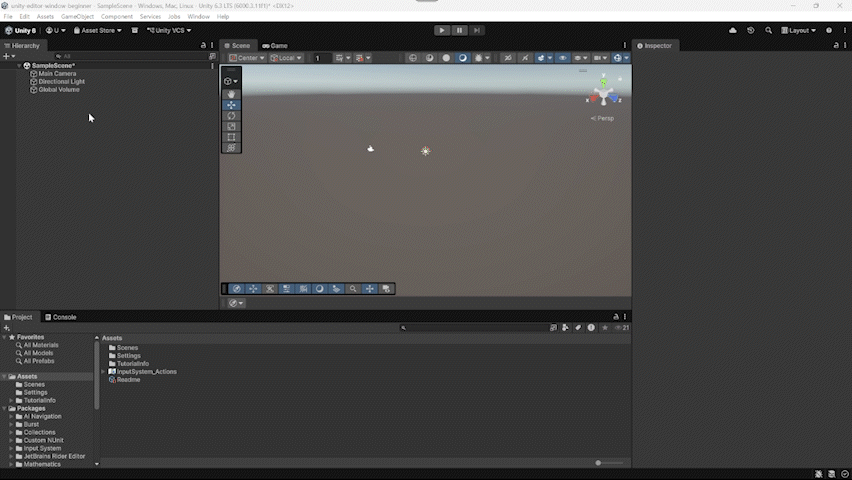Open the Unity cloud icon in the top bar
Screen dimensions: 852x480
[x=733, y=30]
